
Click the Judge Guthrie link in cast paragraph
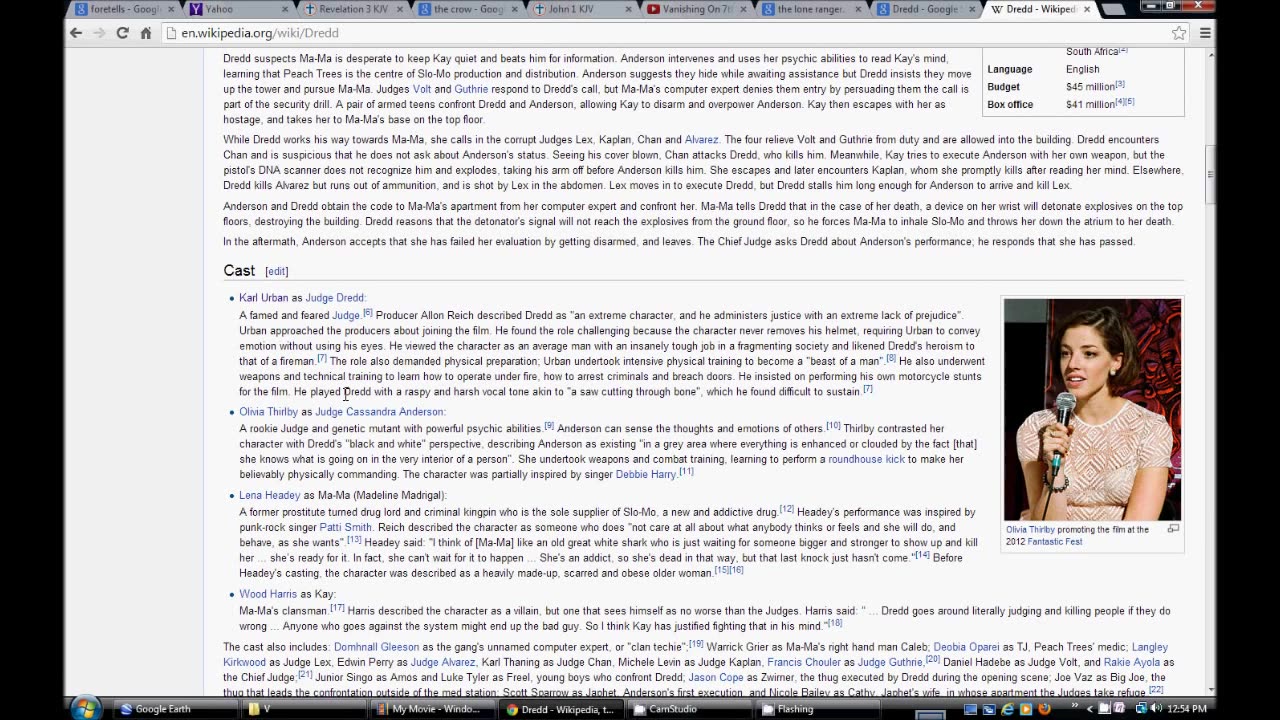(x=889, y=663)
